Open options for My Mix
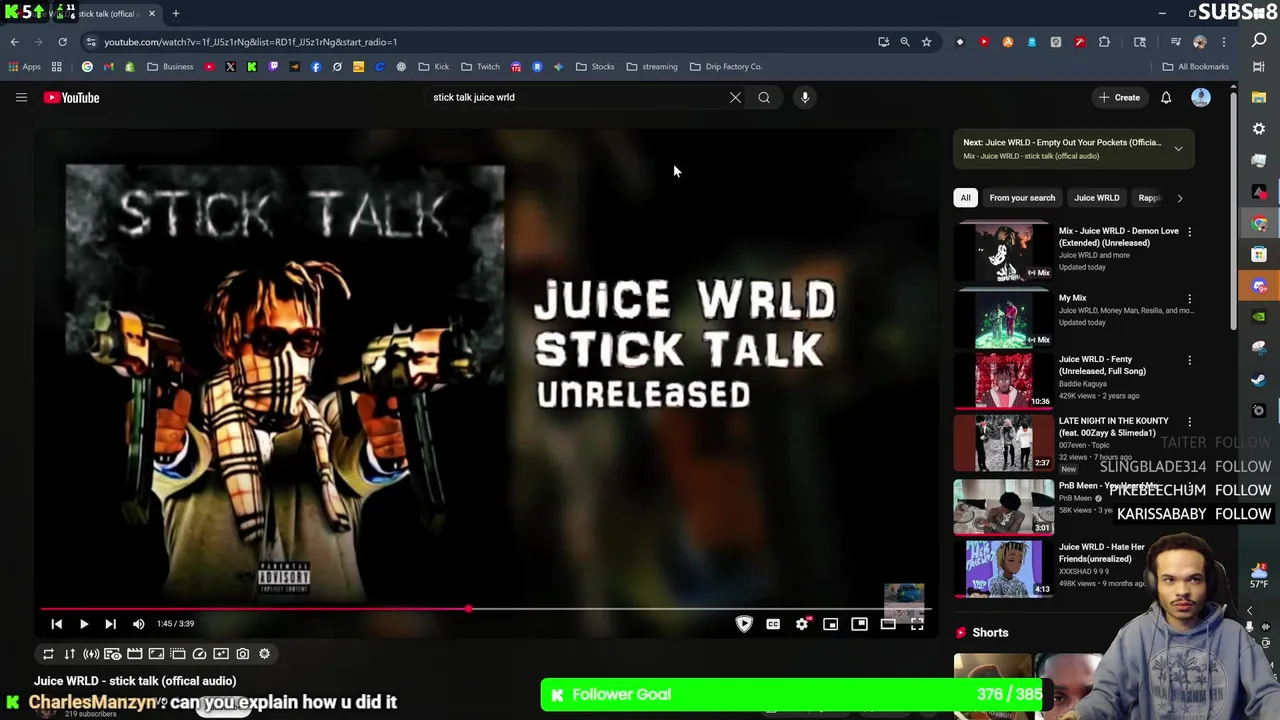This screenshot has height=720, width=1280. click(1189, 299)
